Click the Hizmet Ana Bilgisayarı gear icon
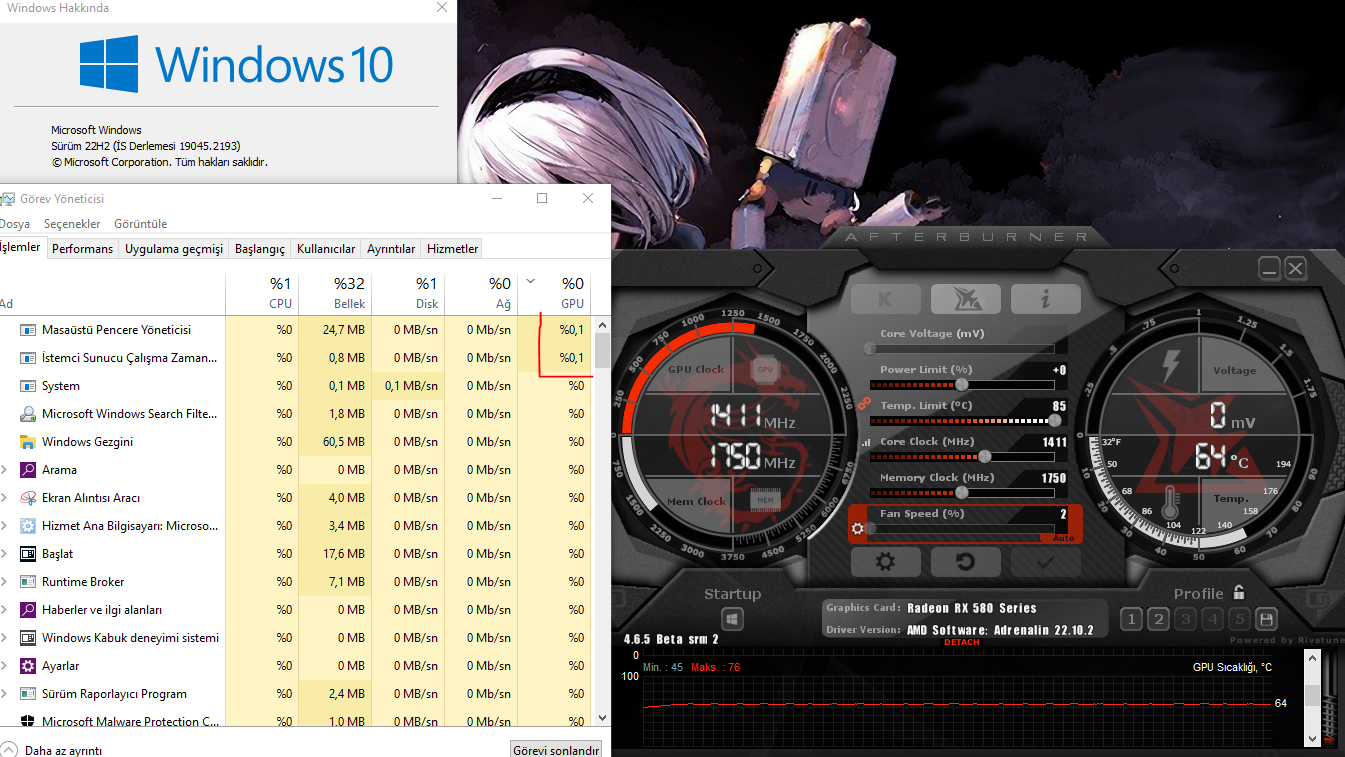This screenshot has width=1345, height=757. (28, 526)
